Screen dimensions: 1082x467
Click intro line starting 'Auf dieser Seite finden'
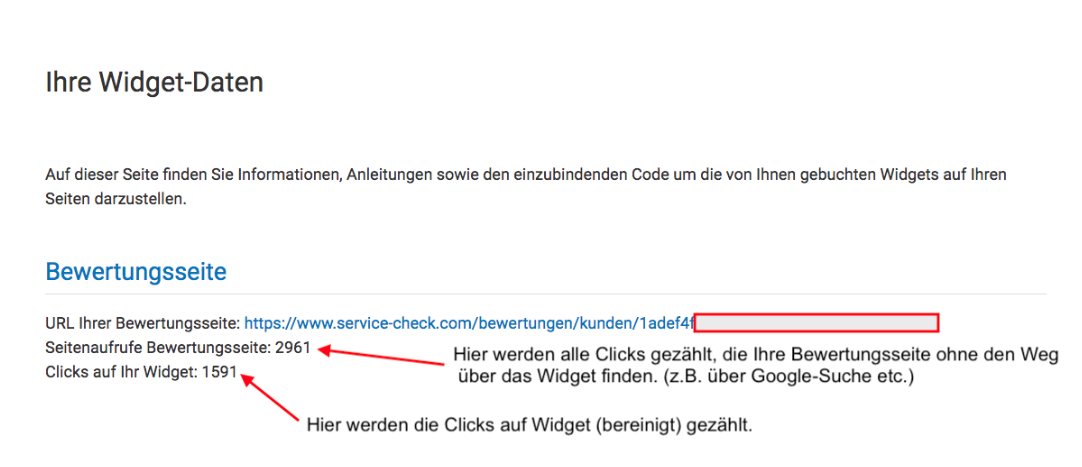[526, 175]
